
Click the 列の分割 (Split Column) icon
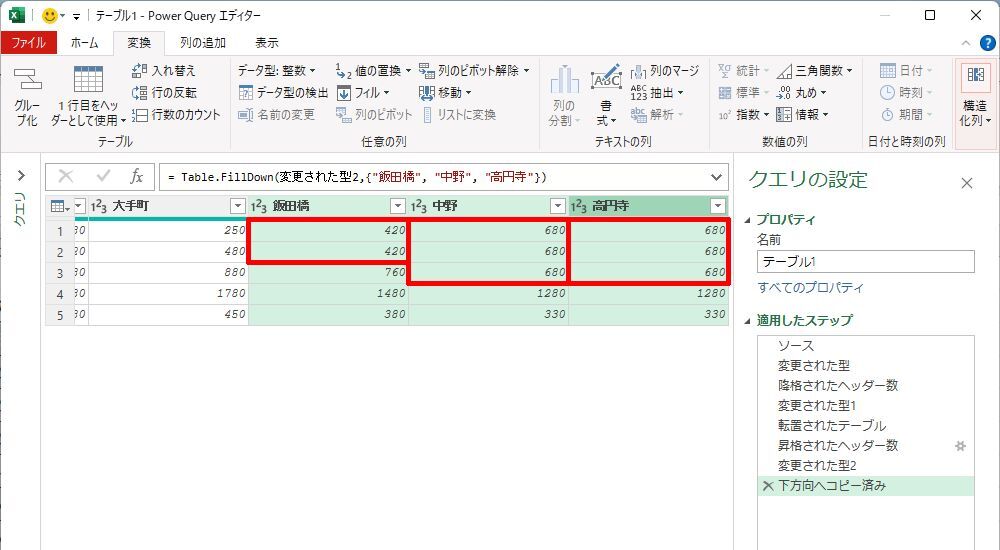[564, 97]
